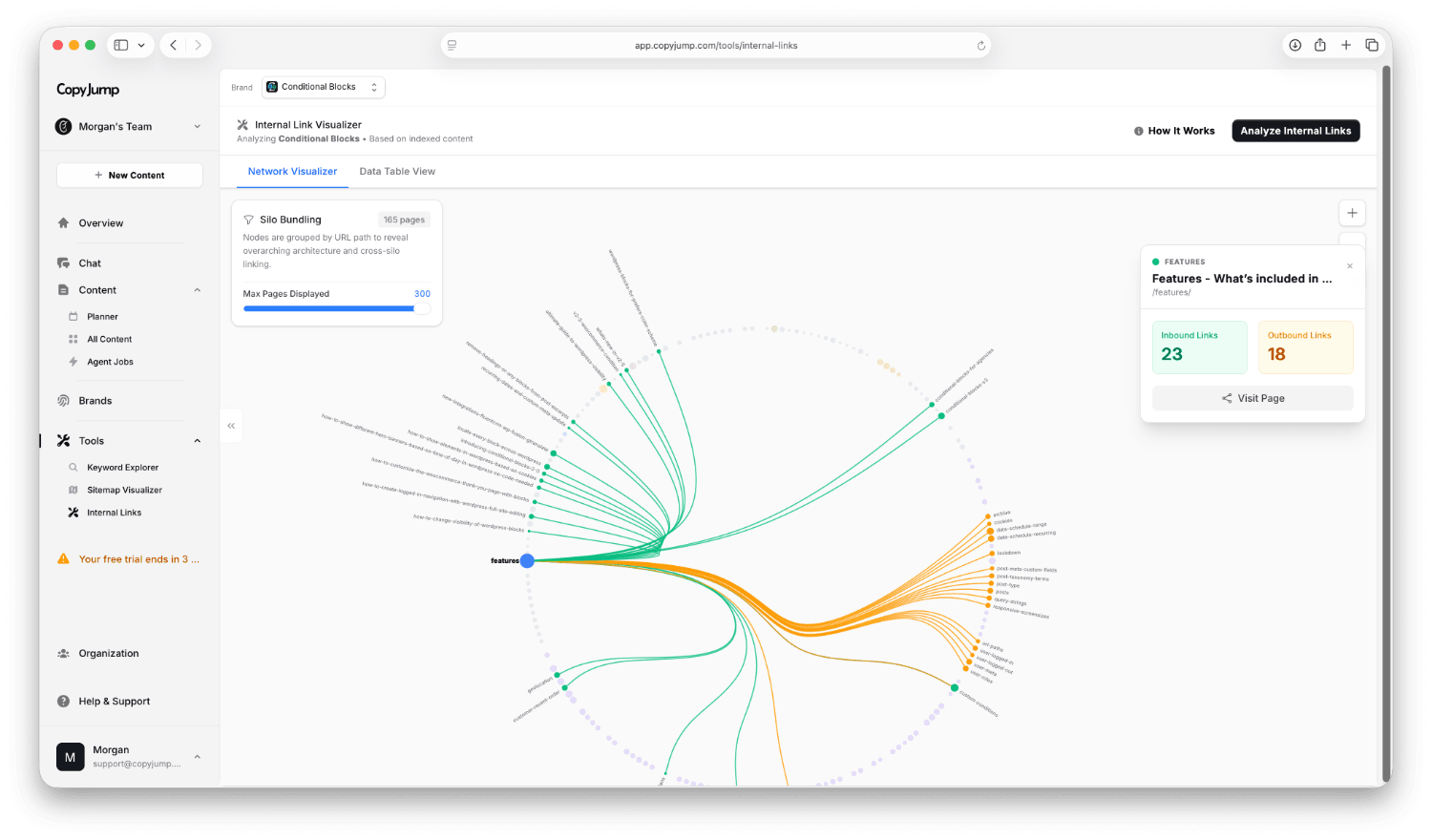Open the Overview home icon

point(63,223)
